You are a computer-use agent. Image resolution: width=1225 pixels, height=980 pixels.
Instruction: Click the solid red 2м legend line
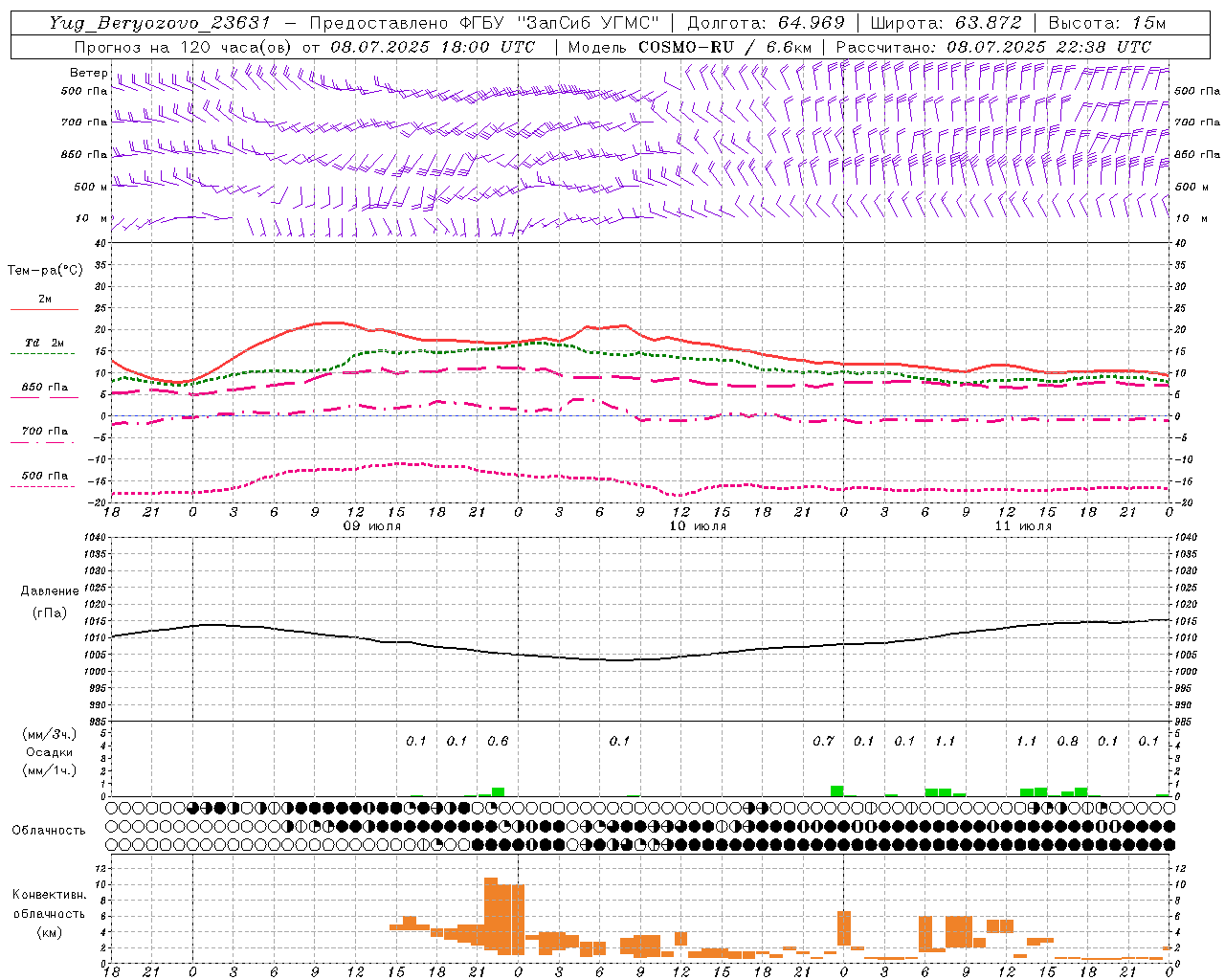[x=44, y=310]
